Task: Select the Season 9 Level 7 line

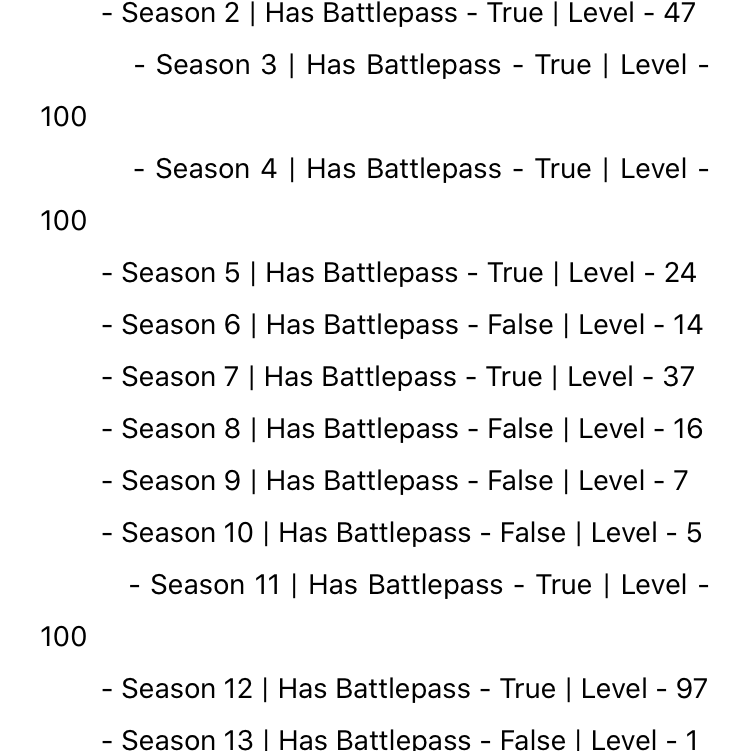Action: (x=395, y=480)
